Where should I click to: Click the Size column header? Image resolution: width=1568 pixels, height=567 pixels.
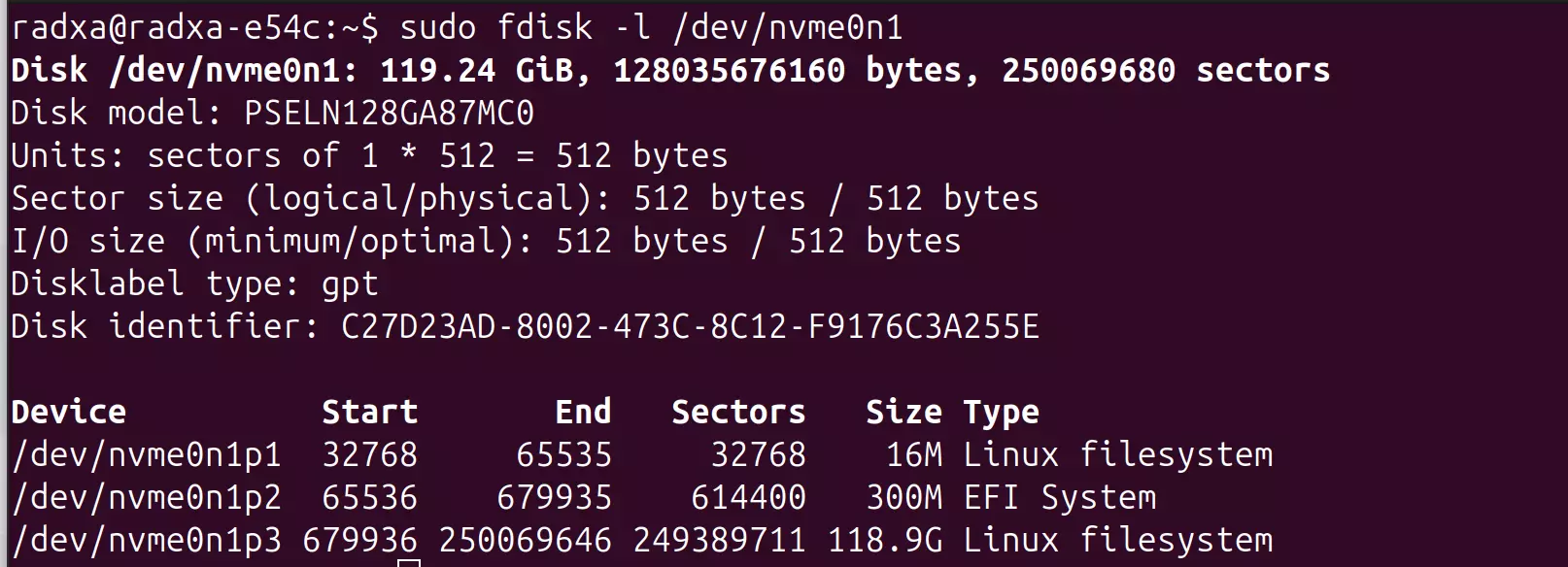[x=904, y=412]
